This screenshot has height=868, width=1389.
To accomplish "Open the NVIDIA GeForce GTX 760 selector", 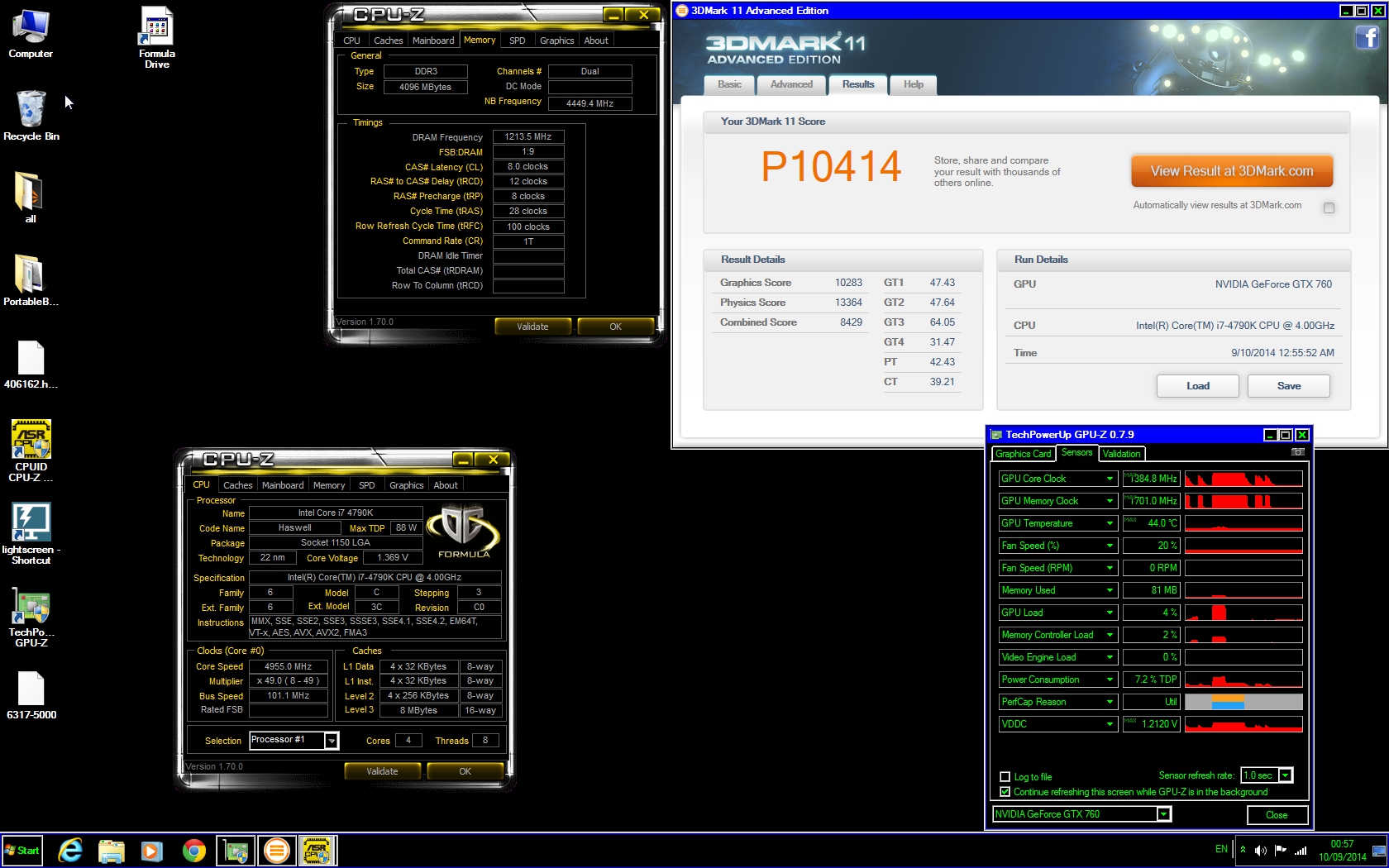I will coord(1163,814).
